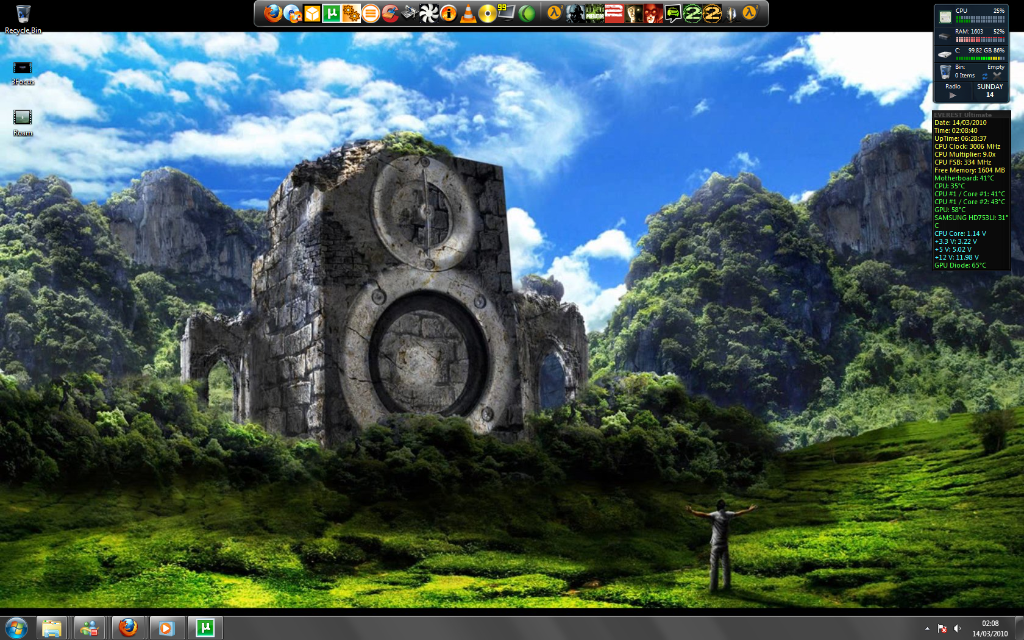Open the video file desktop icon below Recycle Bin
Screen dimensions: 1024x640
click(22, 72)
